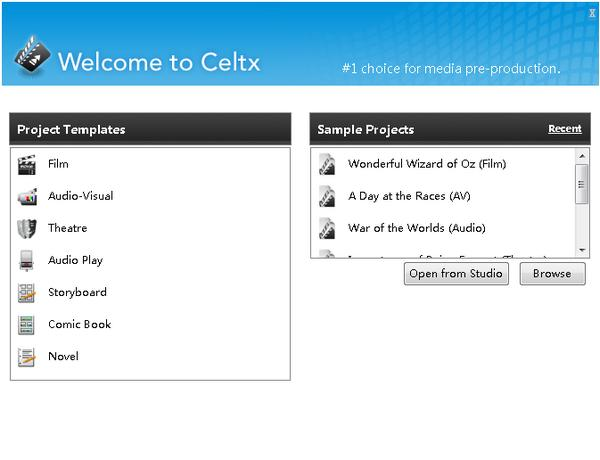Select the Film template label
The width and height of the screenshot is (600, 460).
point(58,164)
